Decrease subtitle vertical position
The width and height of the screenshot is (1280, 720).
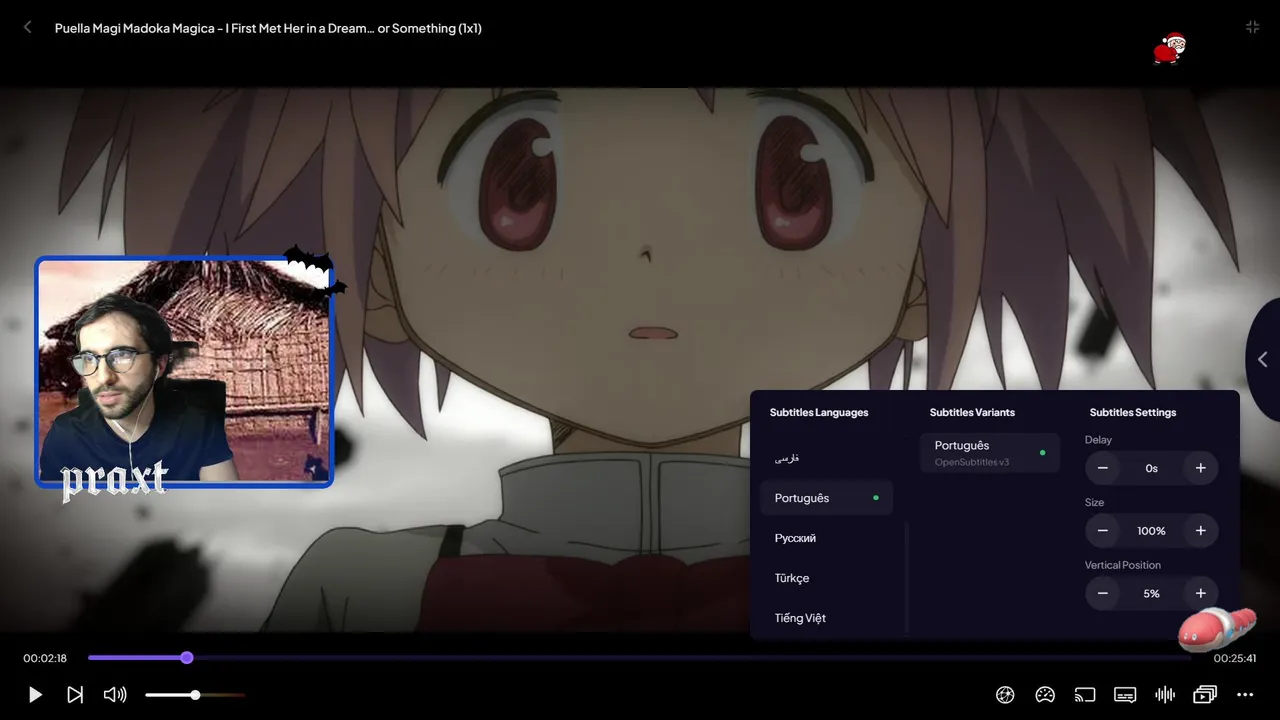pos(1103,593)
